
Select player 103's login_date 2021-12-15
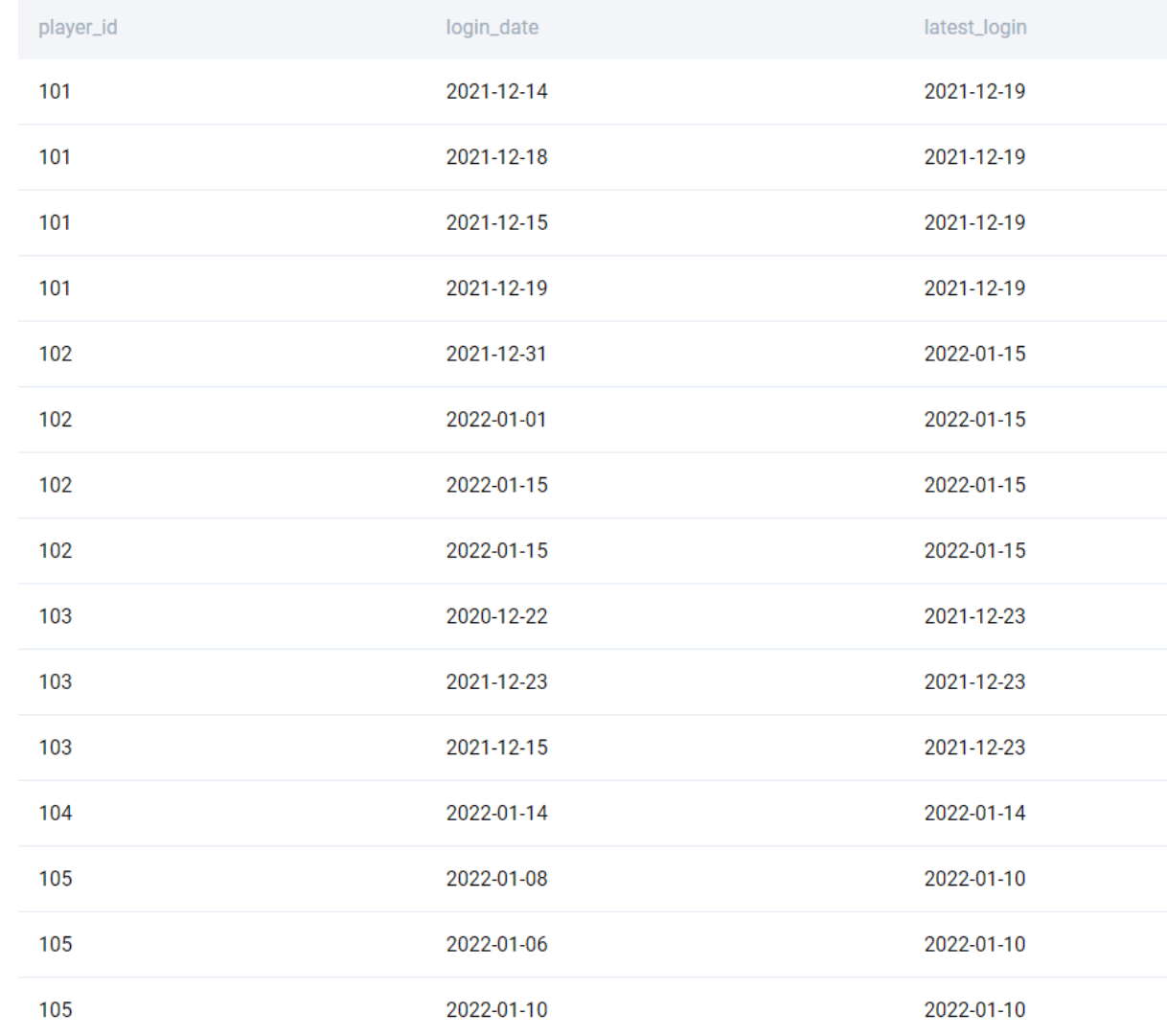pos(497,748)
